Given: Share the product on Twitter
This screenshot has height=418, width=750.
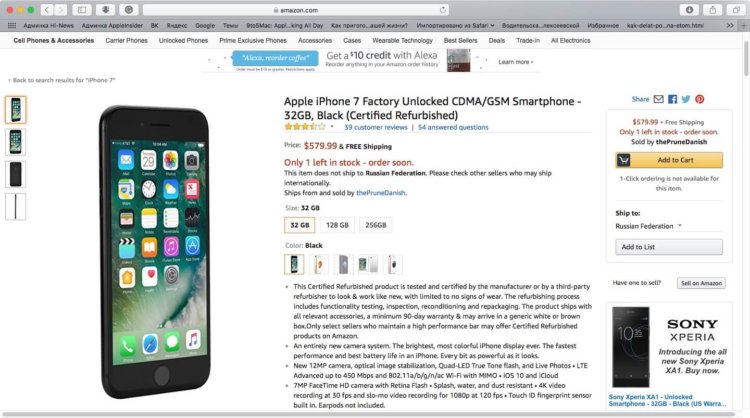Looking at the screenshot, I should (x=686, y=99).
